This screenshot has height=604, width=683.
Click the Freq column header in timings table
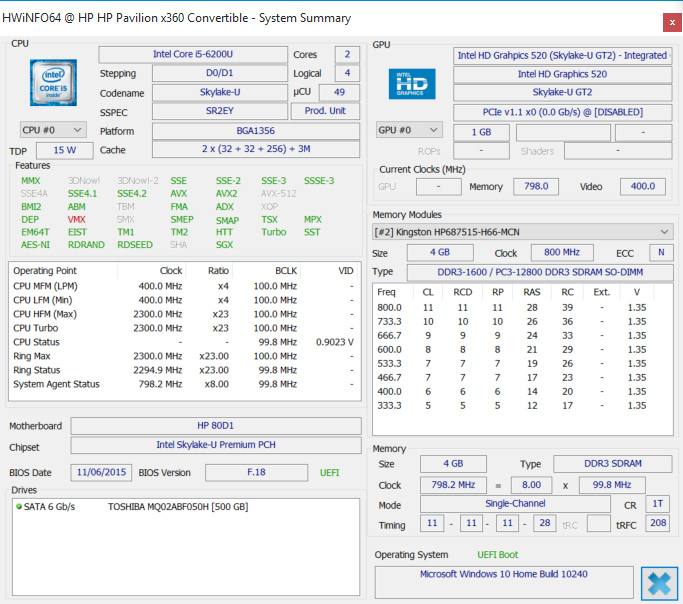[x=386, y=292]
